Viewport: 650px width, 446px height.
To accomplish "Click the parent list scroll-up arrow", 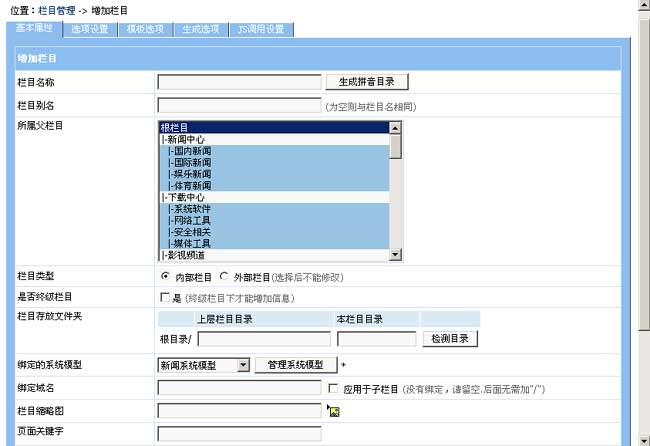I will [395, 128].
